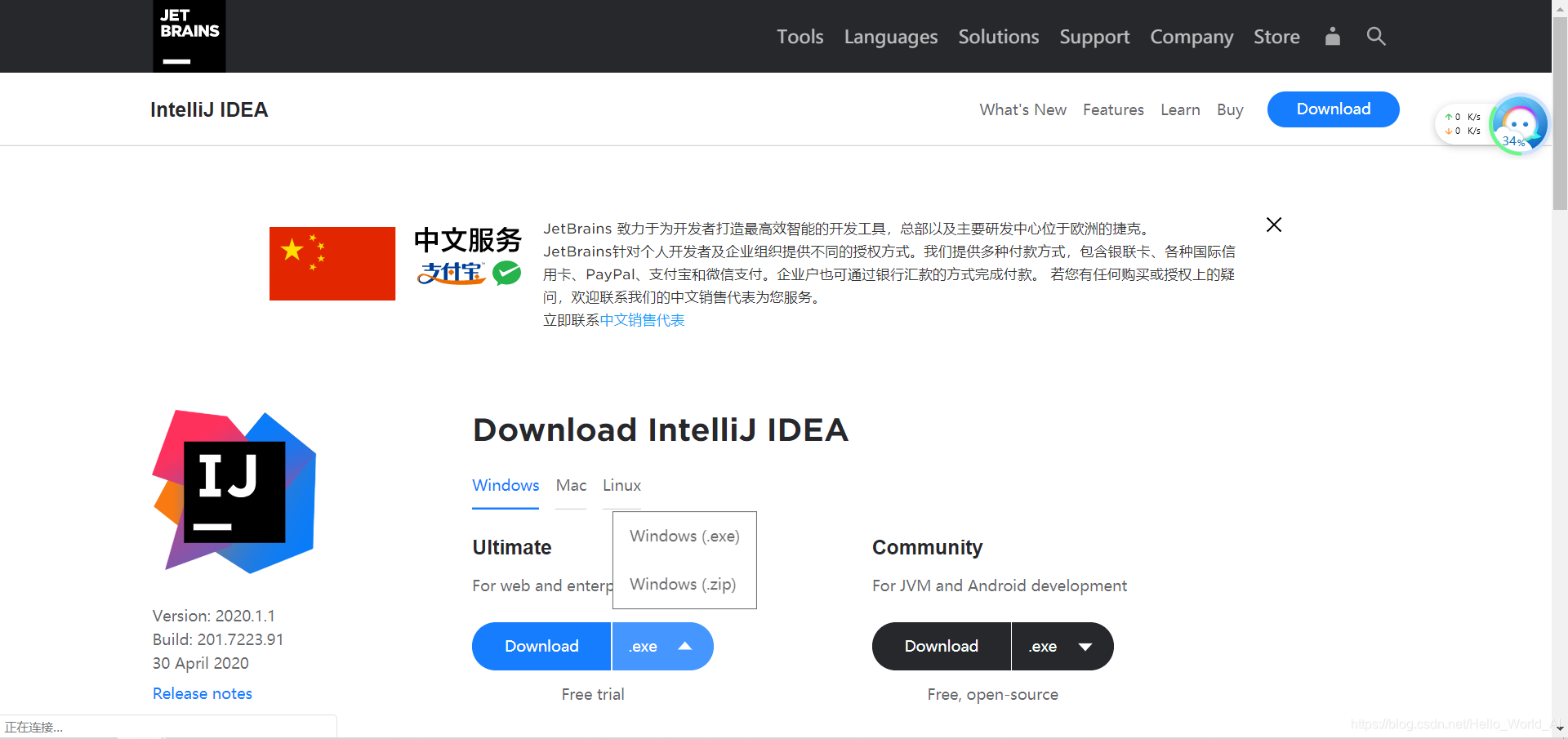The image size is (1568, 739).
Task: Close the Chinese service banner
Action: click(1274, 225)
